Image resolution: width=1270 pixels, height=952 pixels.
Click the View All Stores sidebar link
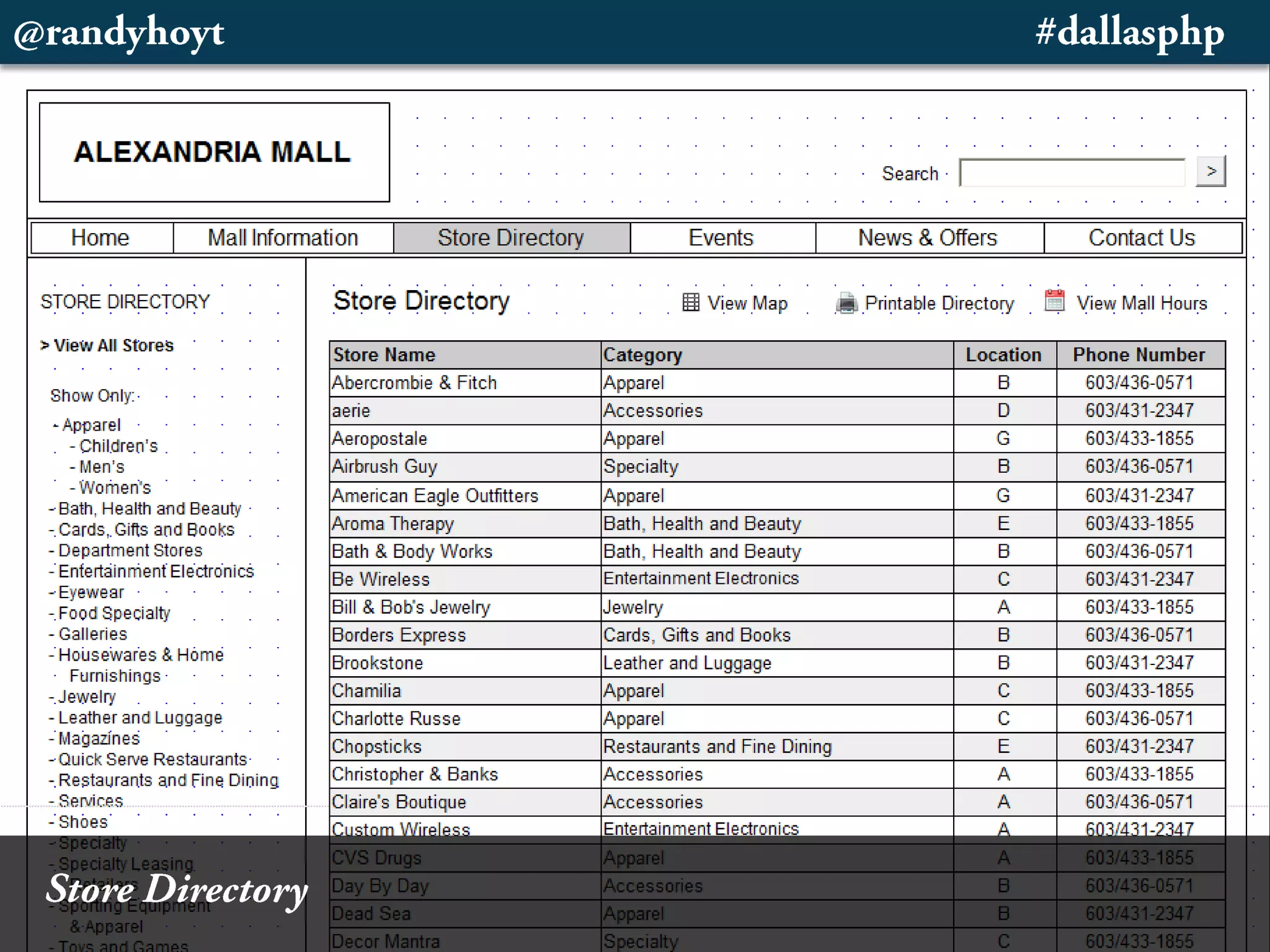tap(113, 345)
